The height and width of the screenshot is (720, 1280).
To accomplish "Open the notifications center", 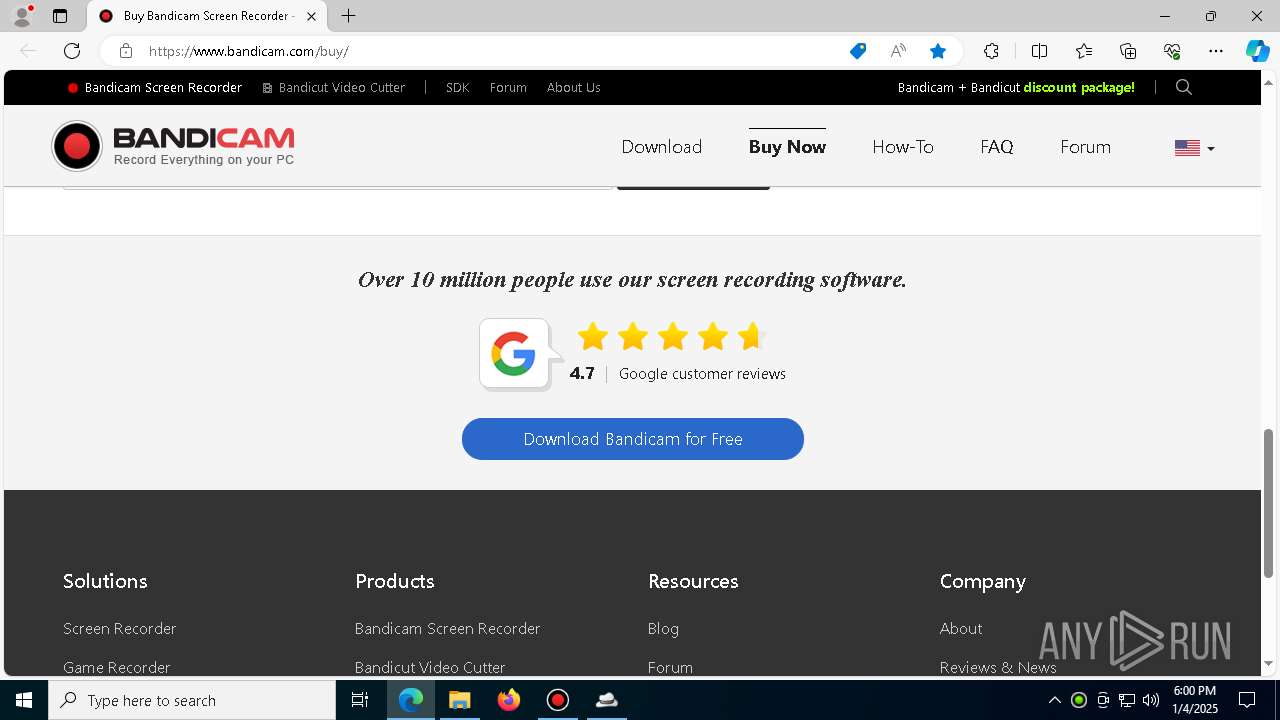I will (x=1247, y=700).
